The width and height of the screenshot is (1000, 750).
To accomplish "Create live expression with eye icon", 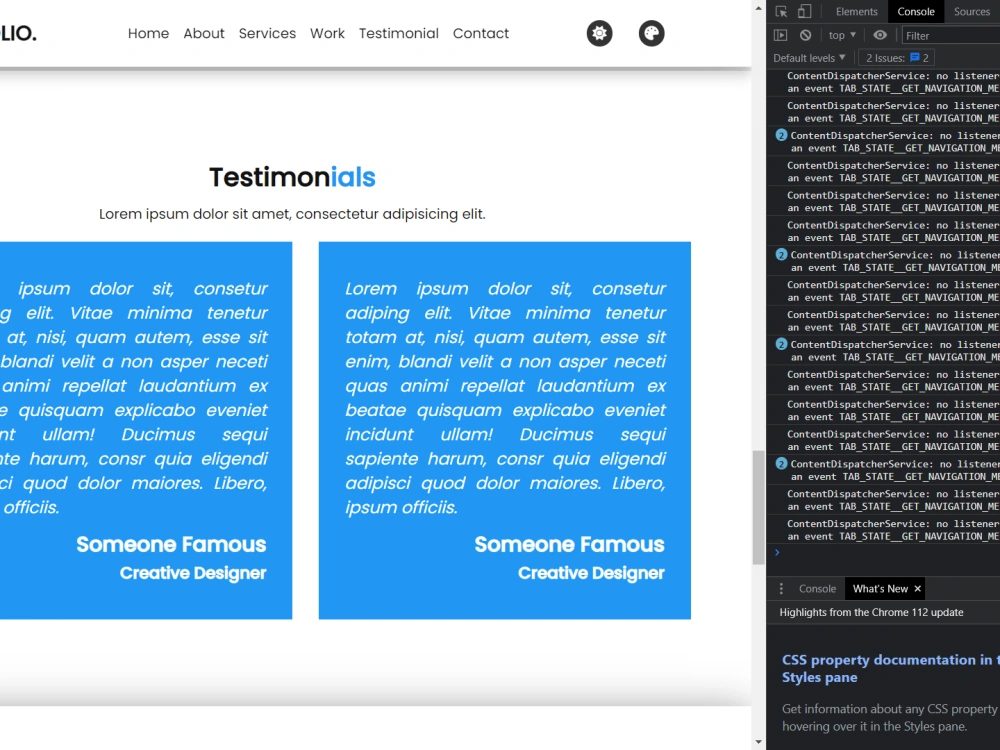I will (880, 35).
